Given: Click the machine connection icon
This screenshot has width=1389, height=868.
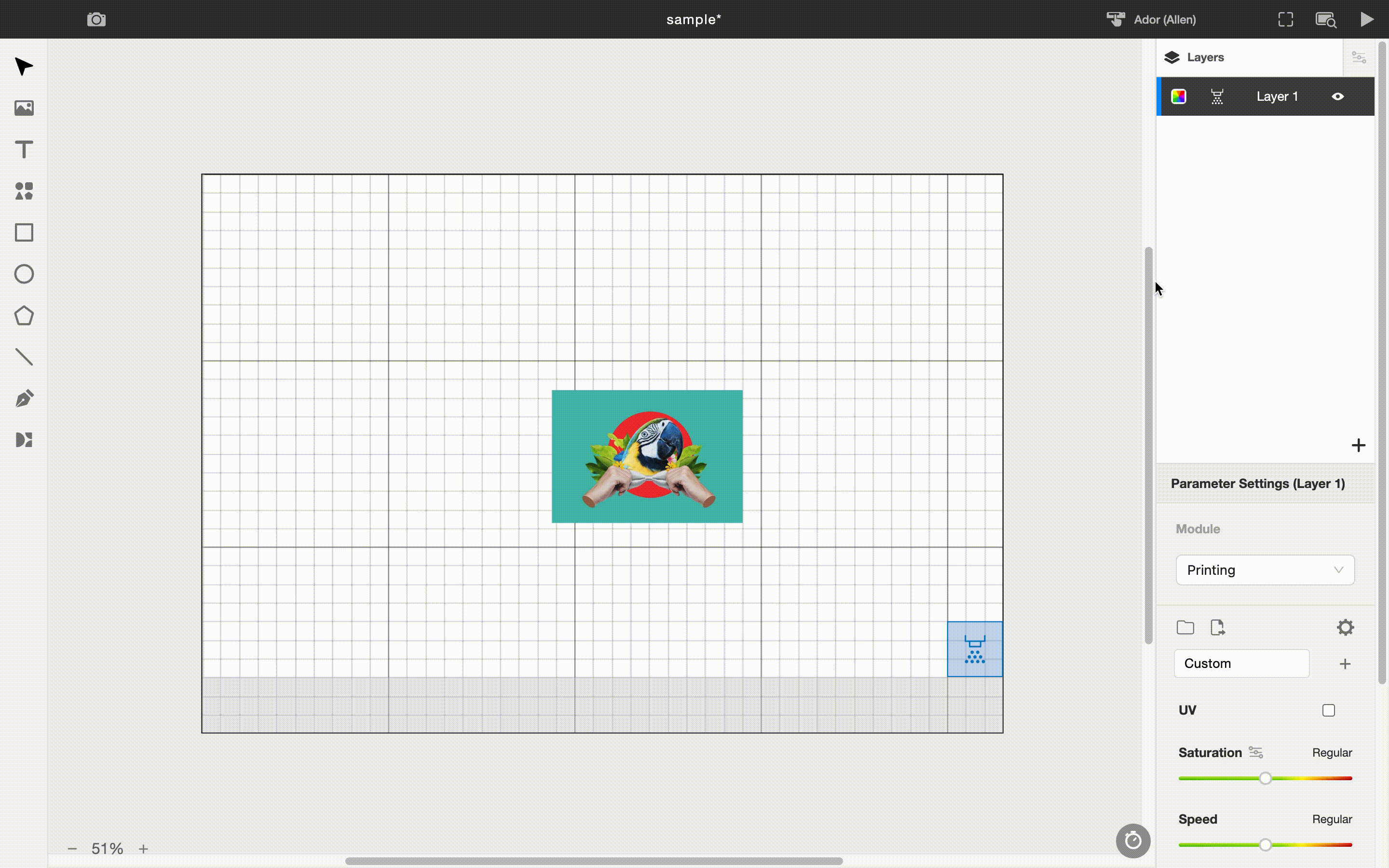Looking at the screenshot, I should (1115, 19).
